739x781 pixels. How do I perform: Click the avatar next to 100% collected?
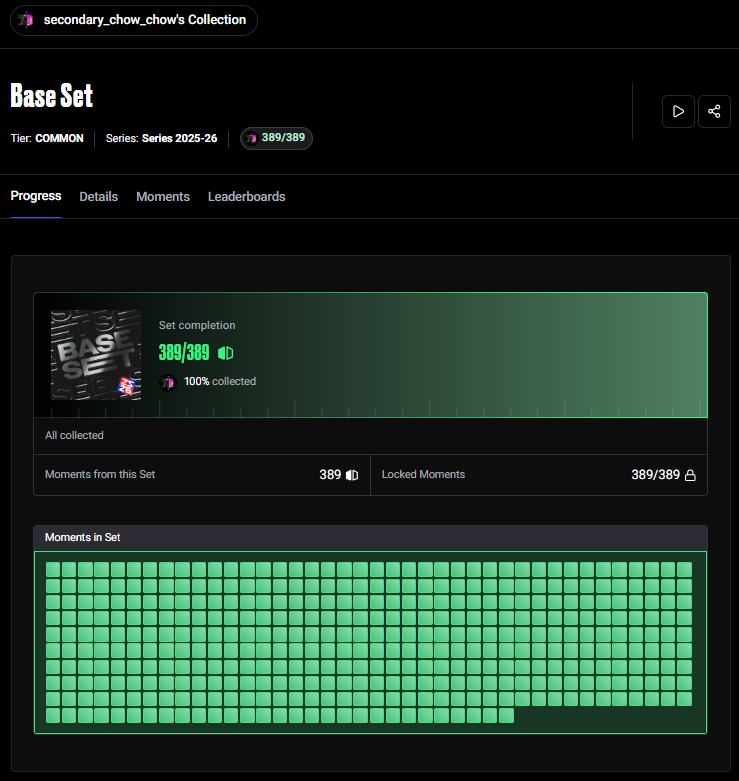(x=168, y=382)
